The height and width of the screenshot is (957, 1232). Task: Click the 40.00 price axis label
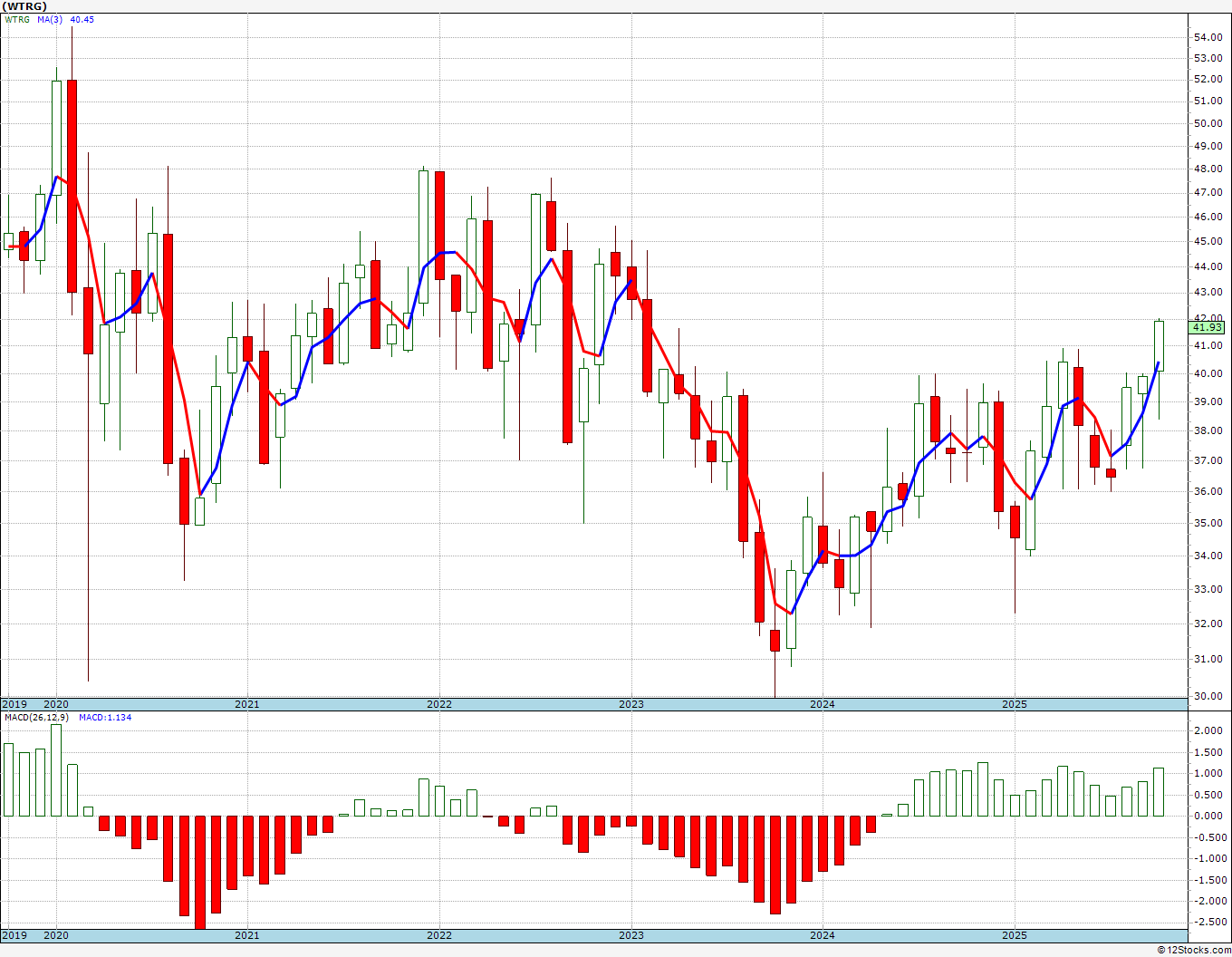coord(1208,373)
